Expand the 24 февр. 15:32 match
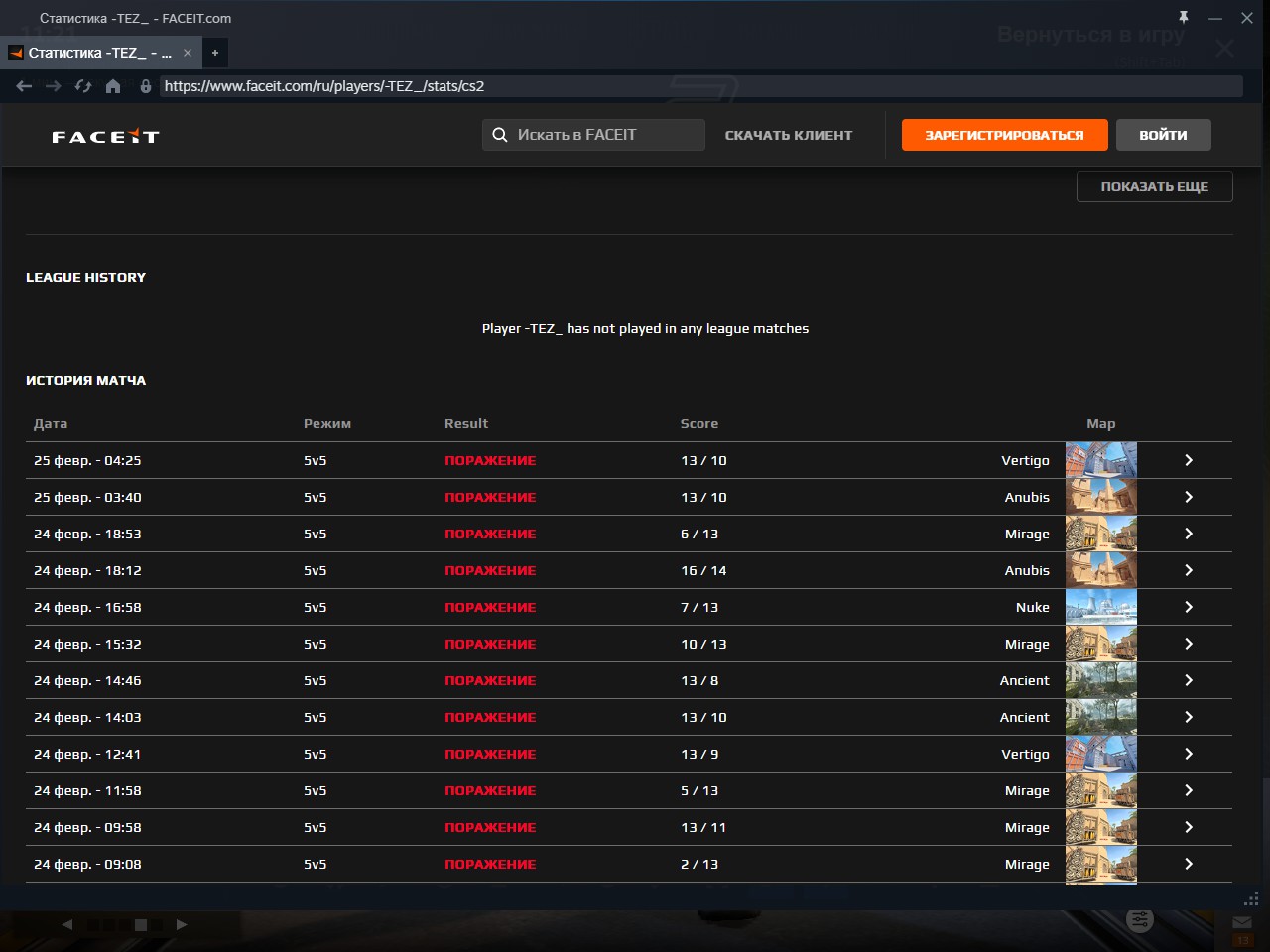1270x952 pixels. [x=1189, y=644]
